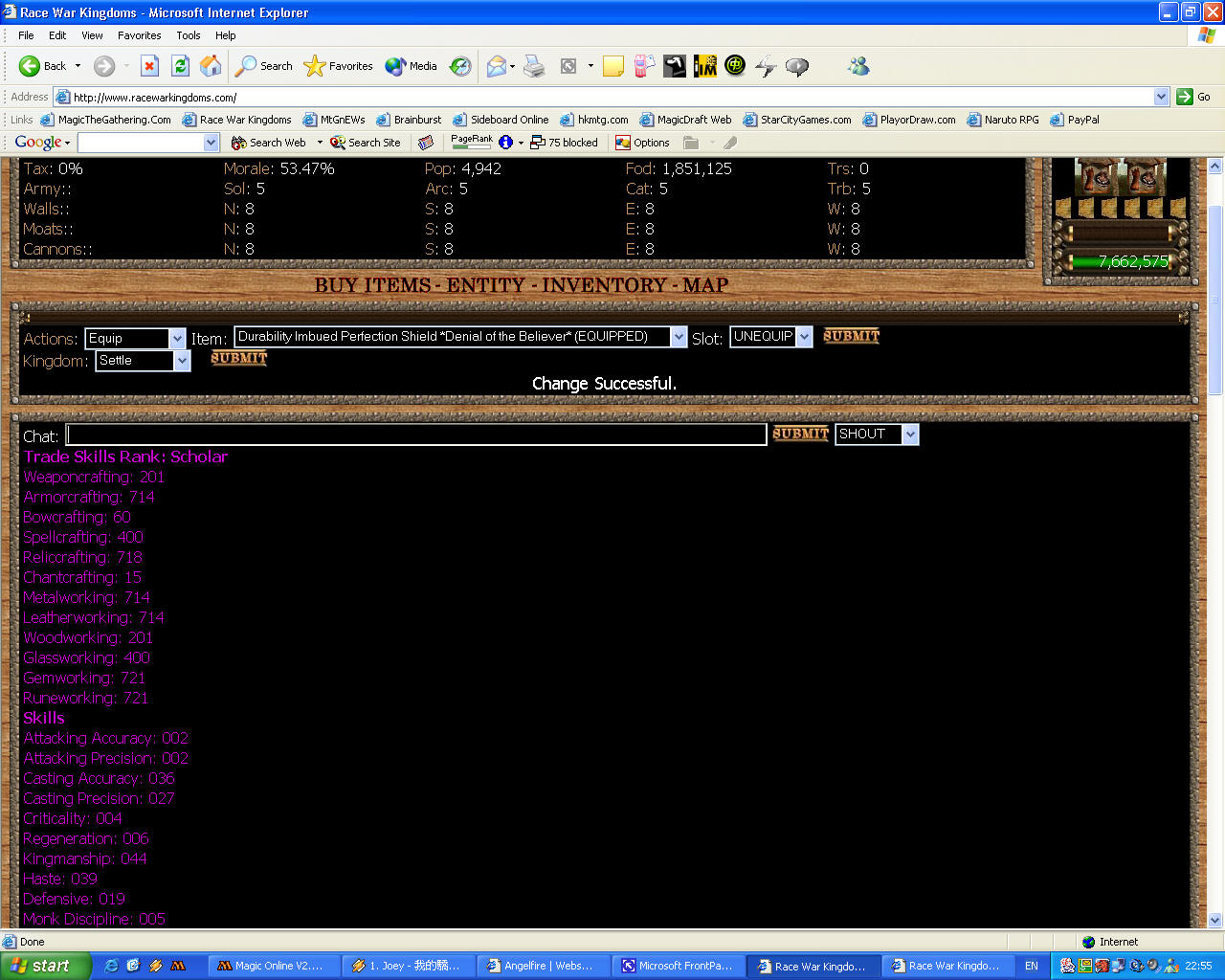Click the blue page info icon
Viewport: 1225px width, 980px height.
coord(506,143)
